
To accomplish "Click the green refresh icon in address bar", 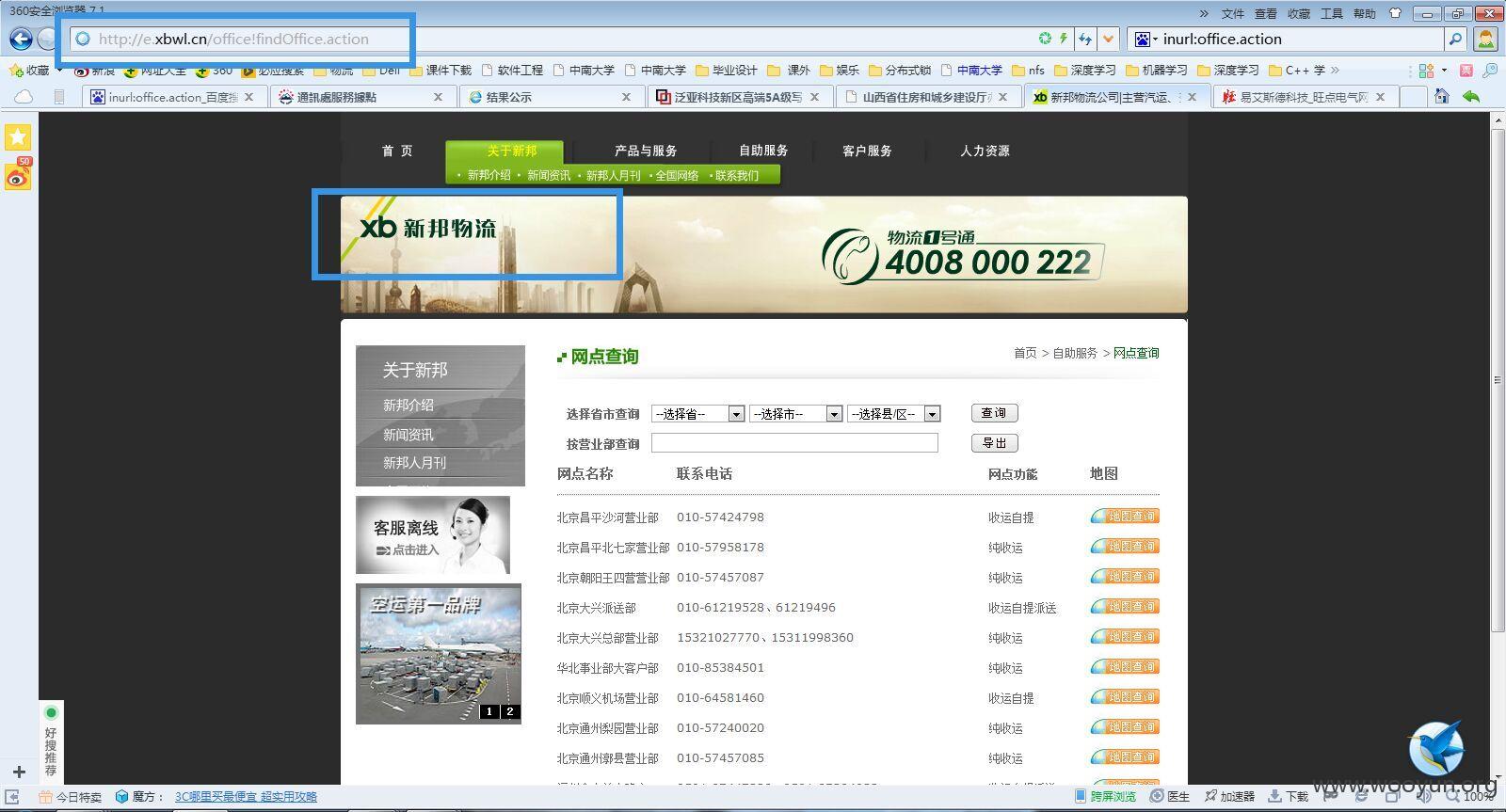I will tap(1045, 39).
